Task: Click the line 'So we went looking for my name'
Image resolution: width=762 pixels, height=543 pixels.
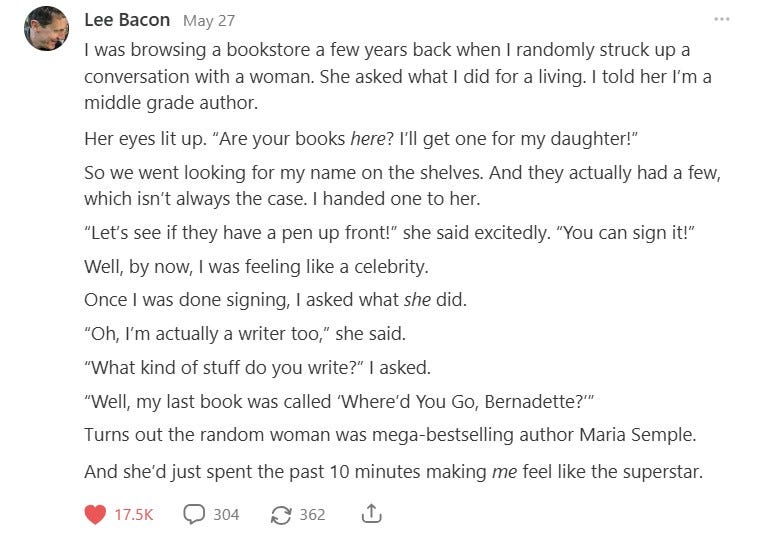Action: (x=402, y=186)
